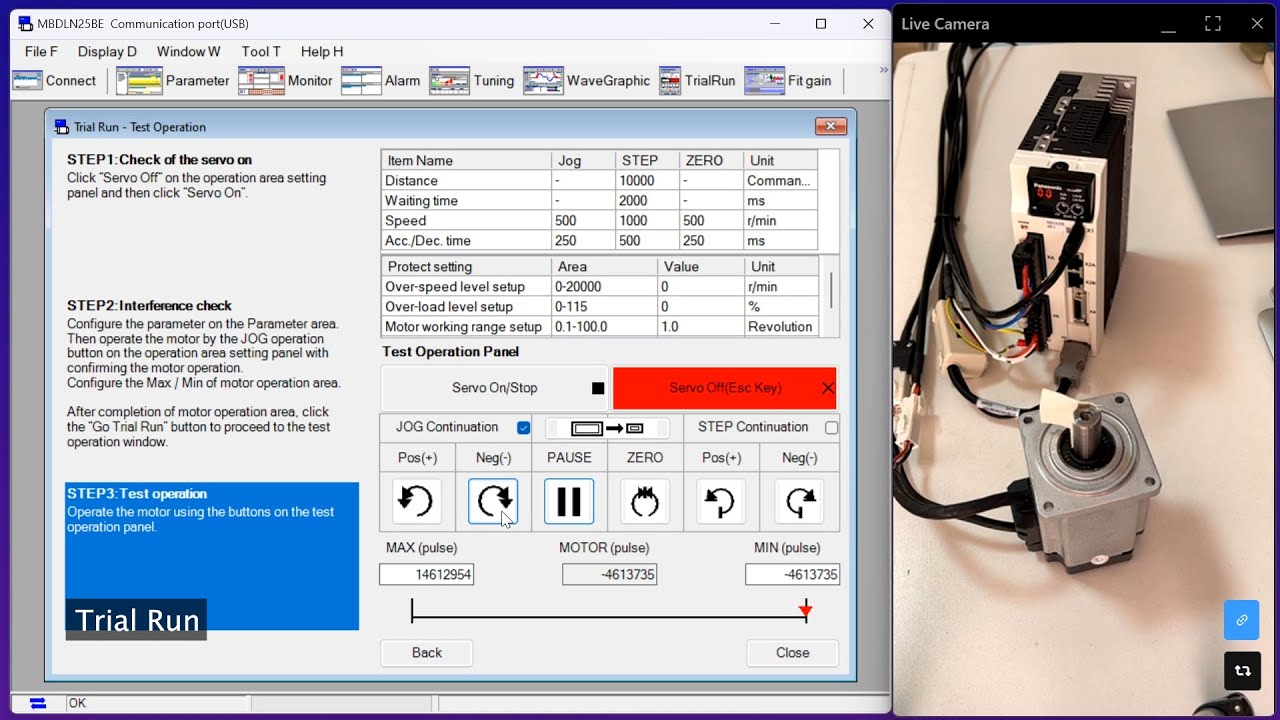1280x720 pixels.
Task: Enable the JOG Continuation checkbox
Action: [x=523, y=428]
